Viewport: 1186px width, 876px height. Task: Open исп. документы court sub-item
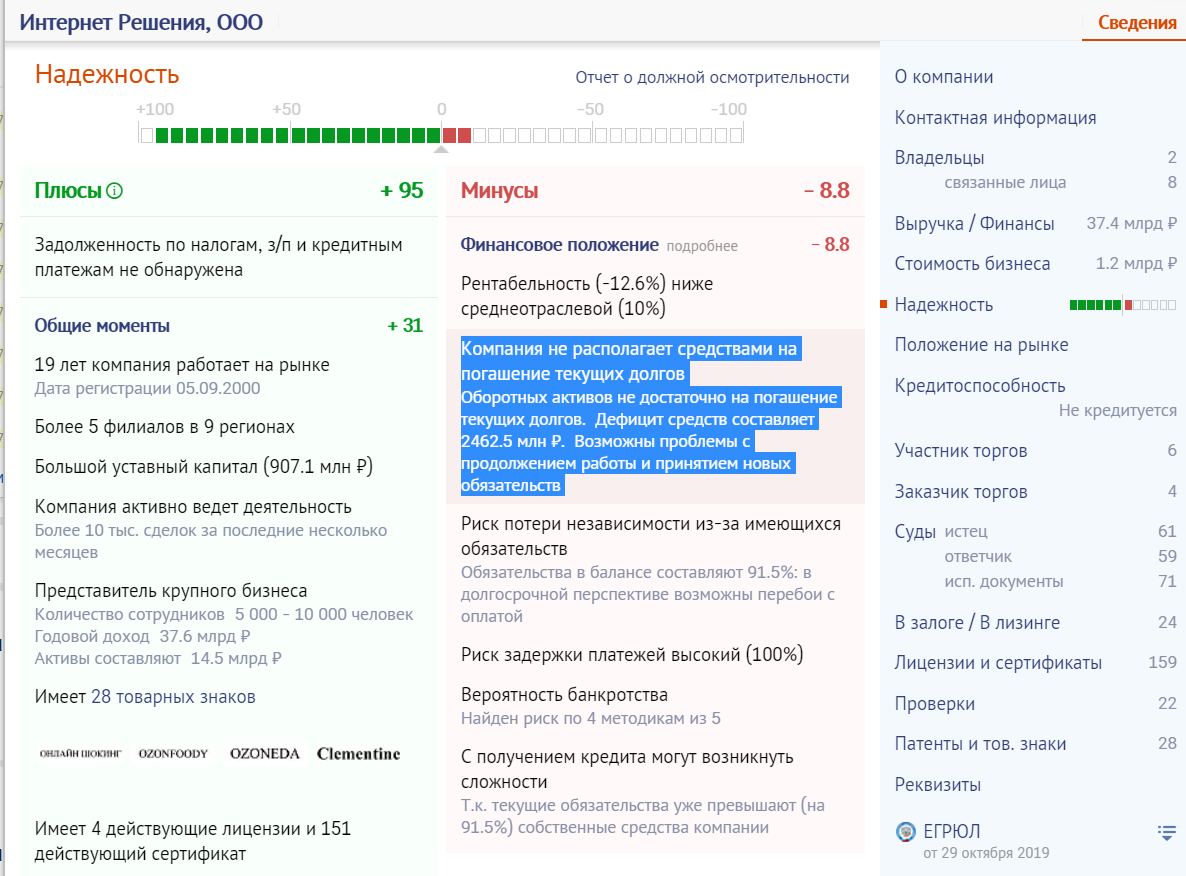coord(1004,582)
